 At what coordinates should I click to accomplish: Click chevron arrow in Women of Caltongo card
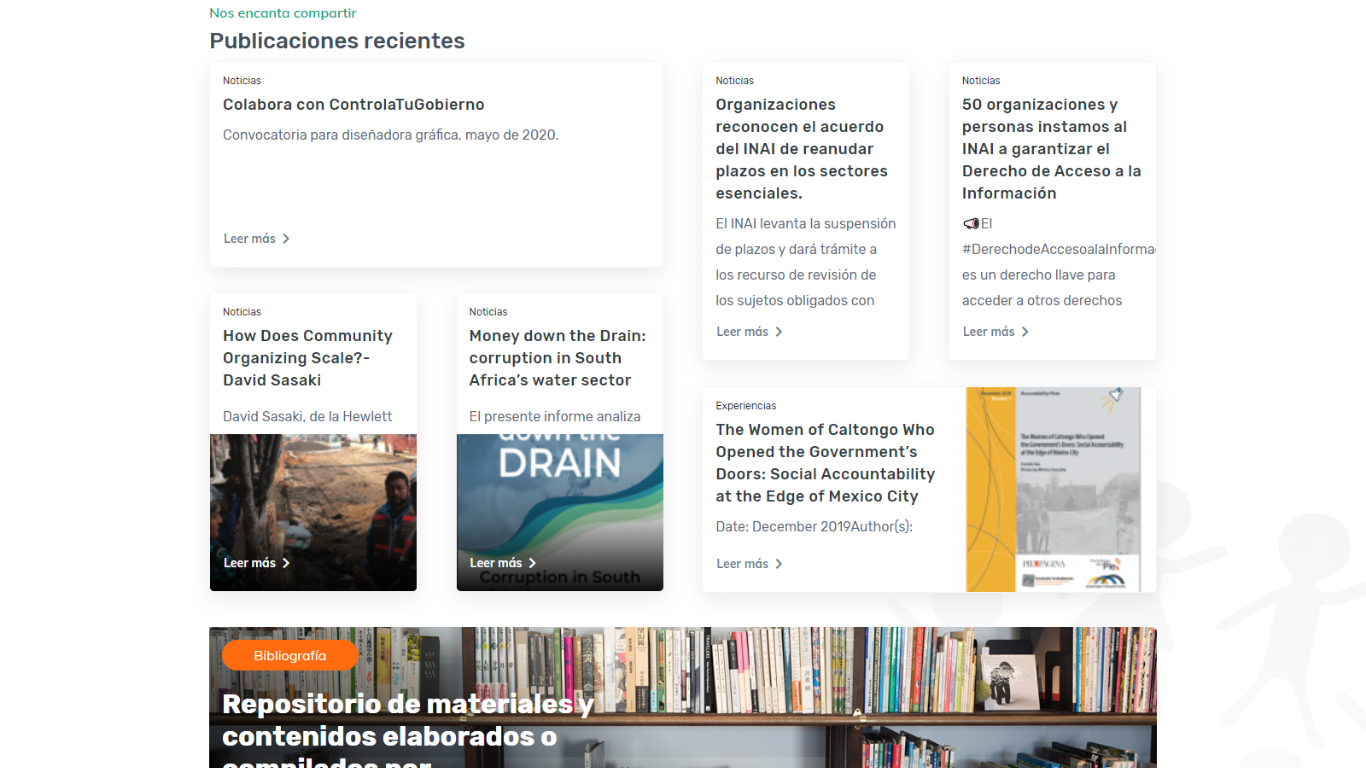coord(779,564)
